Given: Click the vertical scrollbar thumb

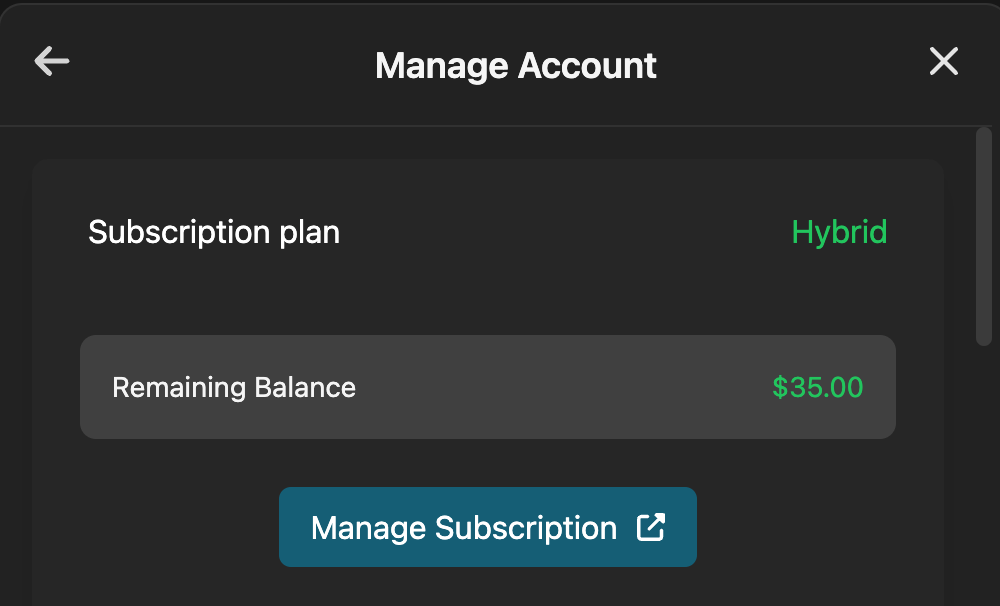Looking at the screenshot, I should tap(983, 236).
